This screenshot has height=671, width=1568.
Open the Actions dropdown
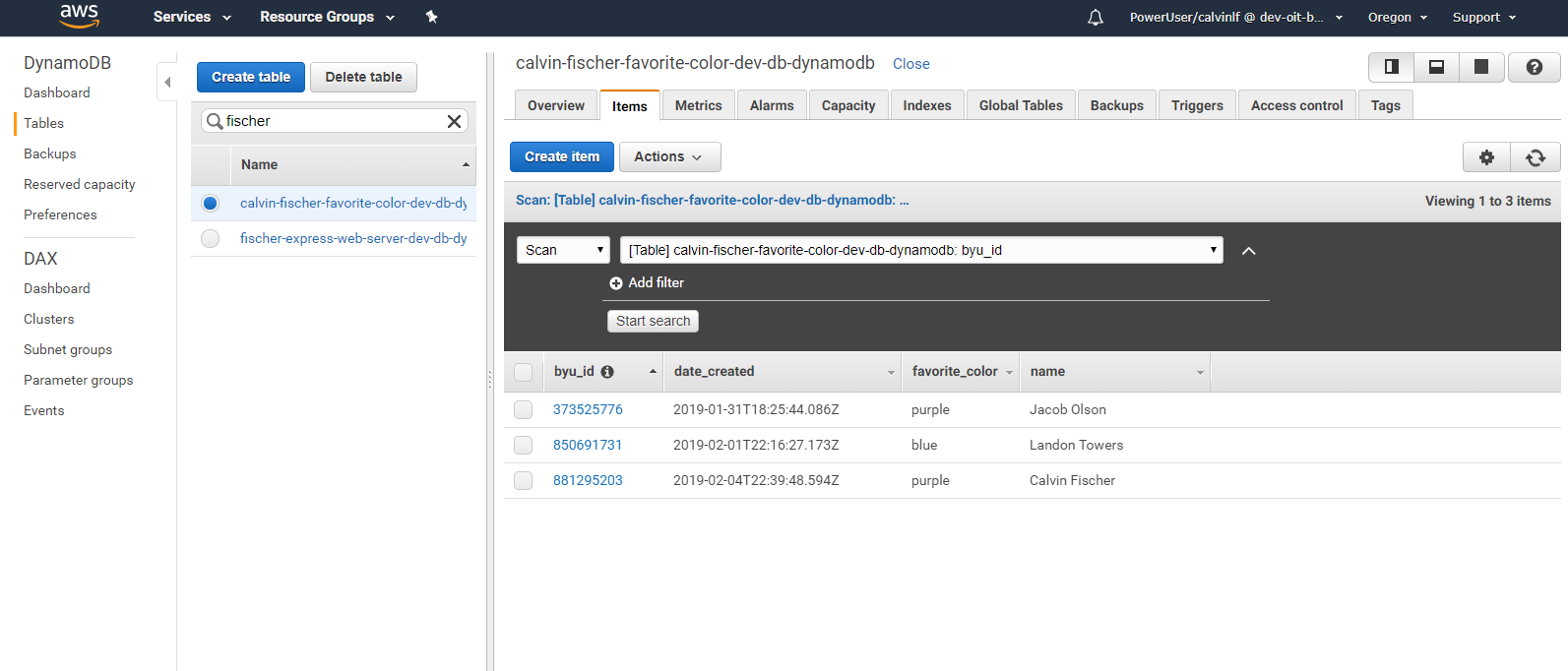pos(669,156)
